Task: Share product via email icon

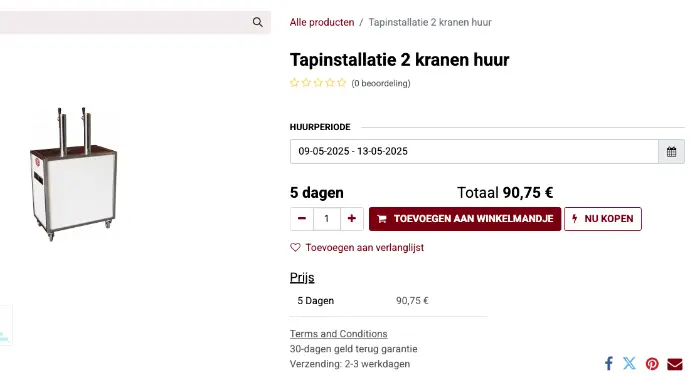Action: click(675, 364)
